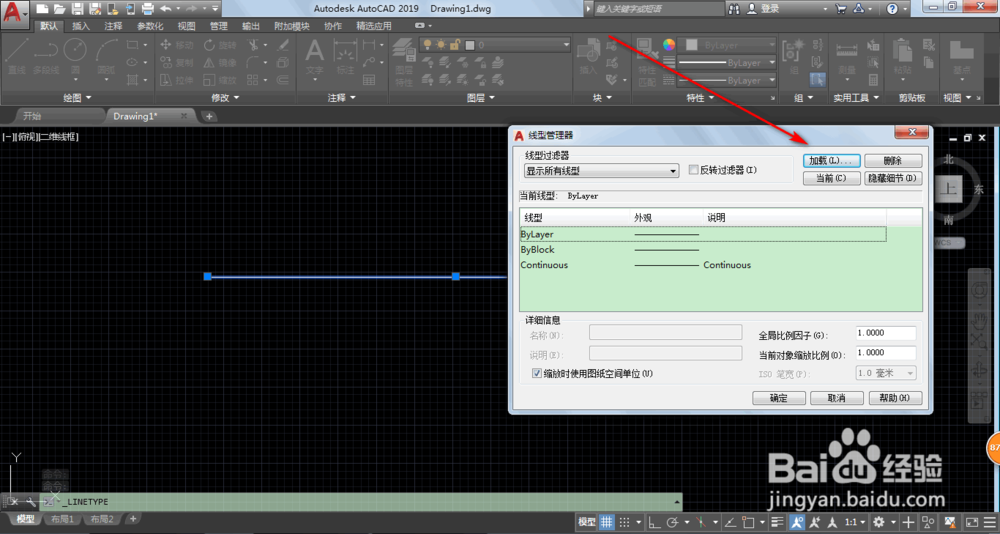Select the Circle (圆) tool
The image size is (1000, 534).
75,57
